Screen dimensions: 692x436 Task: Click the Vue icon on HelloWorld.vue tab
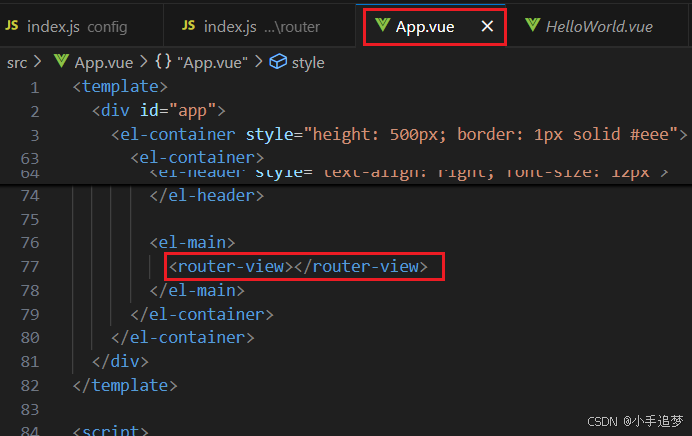click(x=532, y=25)
